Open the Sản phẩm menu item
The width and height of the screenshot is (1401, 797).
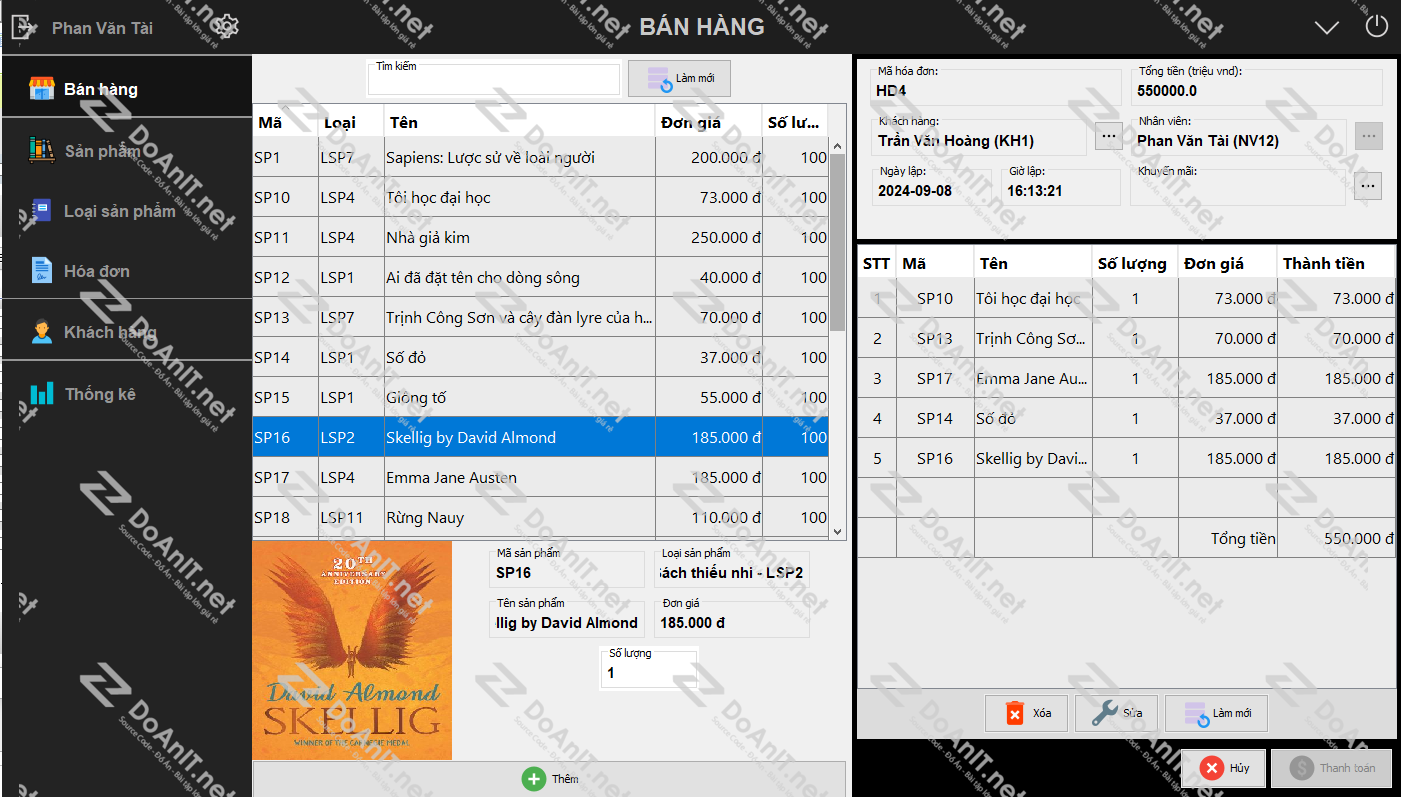(x=126, y=149)
